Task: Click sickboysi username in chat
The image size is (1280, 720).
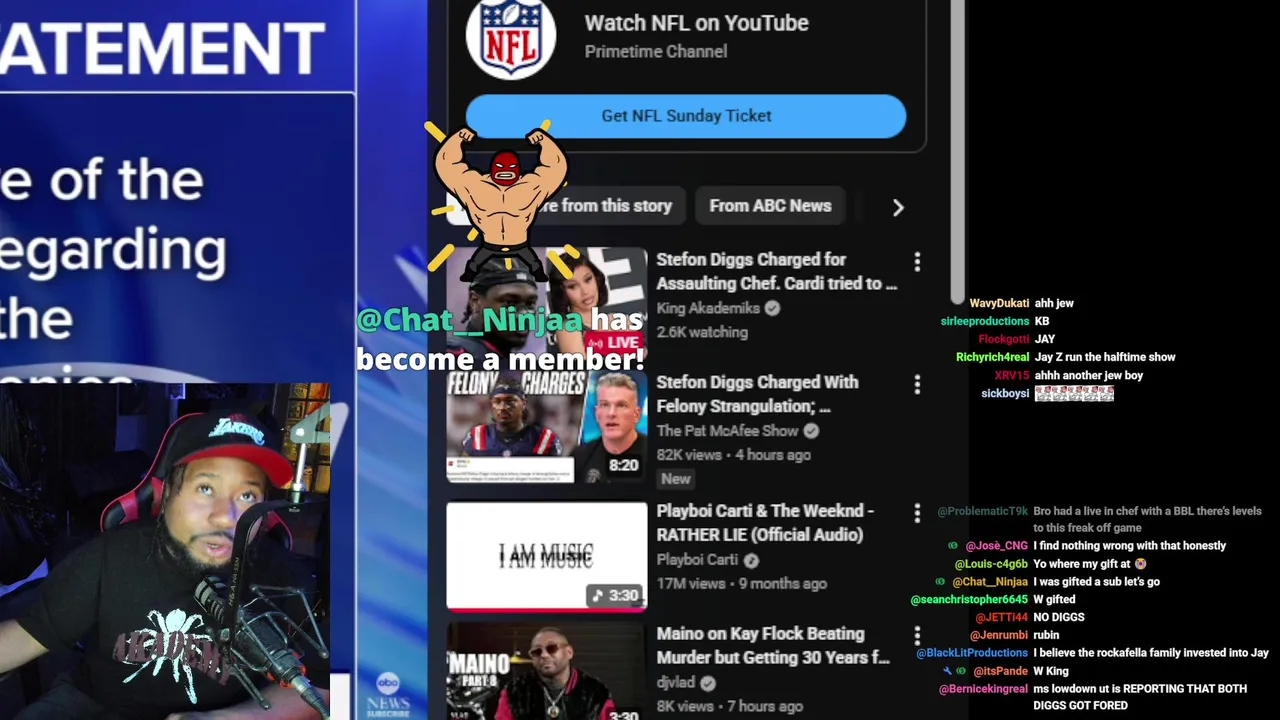Action: pyautogui.click(x=1005, y=394)
